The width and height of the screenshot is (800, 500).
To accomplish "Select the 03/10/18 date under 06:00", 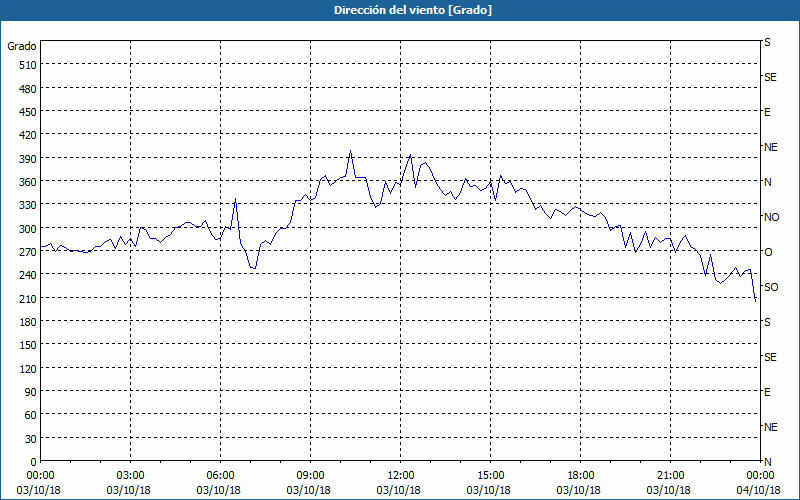I will pos(218,490).
